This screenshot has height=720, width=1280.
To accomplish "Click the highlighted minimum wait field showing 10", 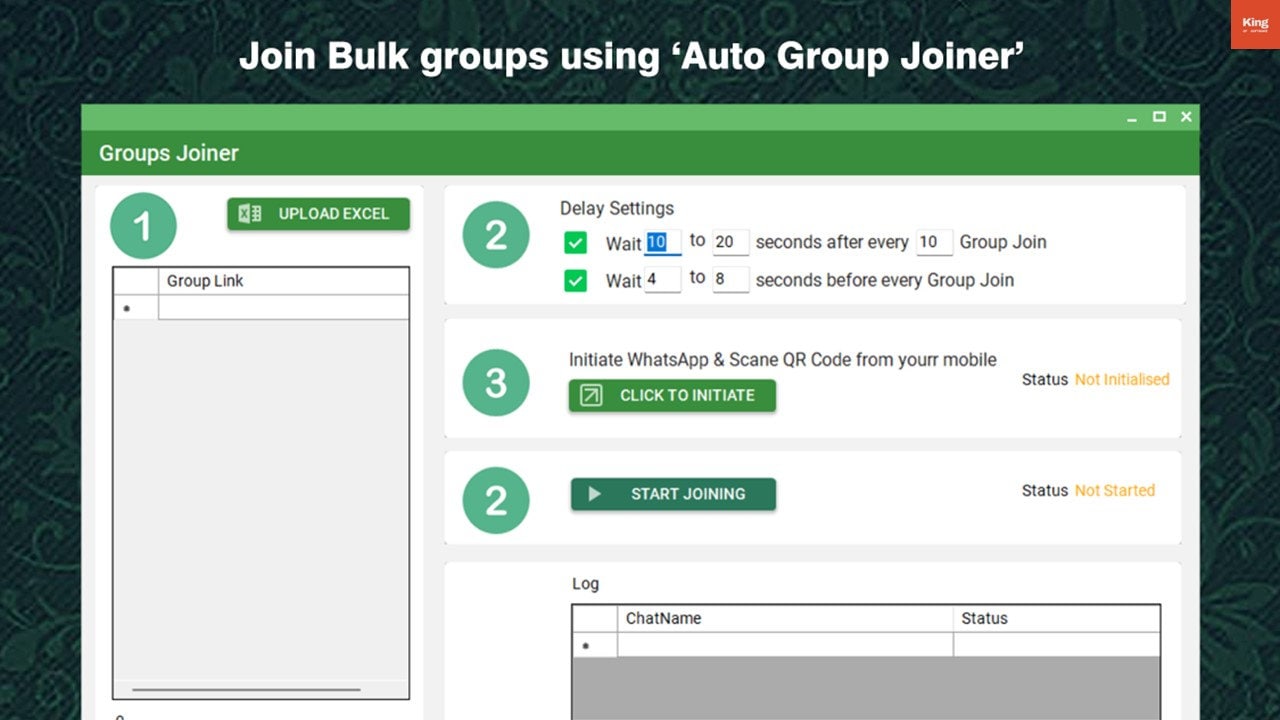I will (x=662, y=242).
